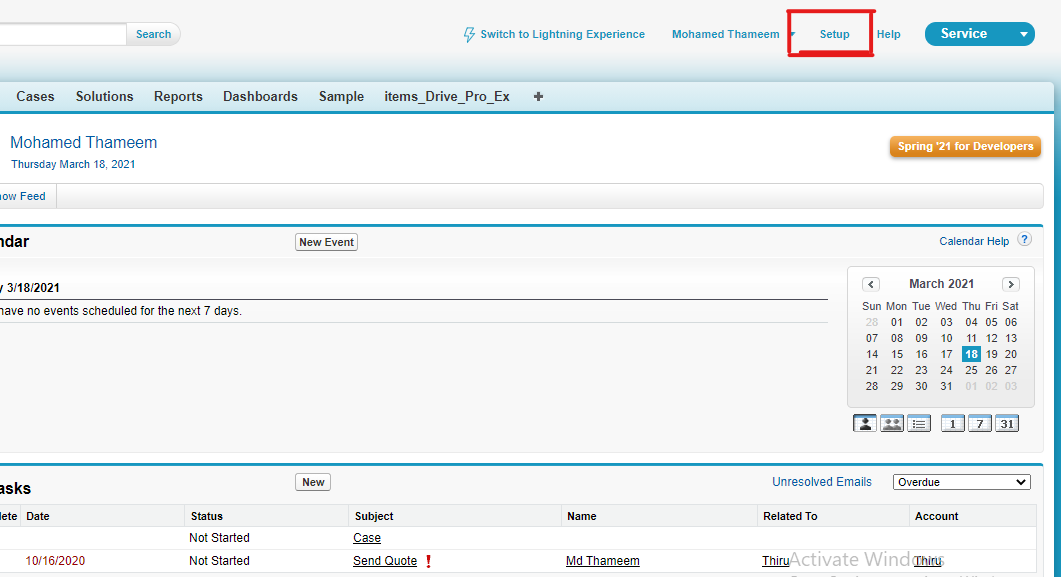Switch to the activity list view

coord(919,423)
